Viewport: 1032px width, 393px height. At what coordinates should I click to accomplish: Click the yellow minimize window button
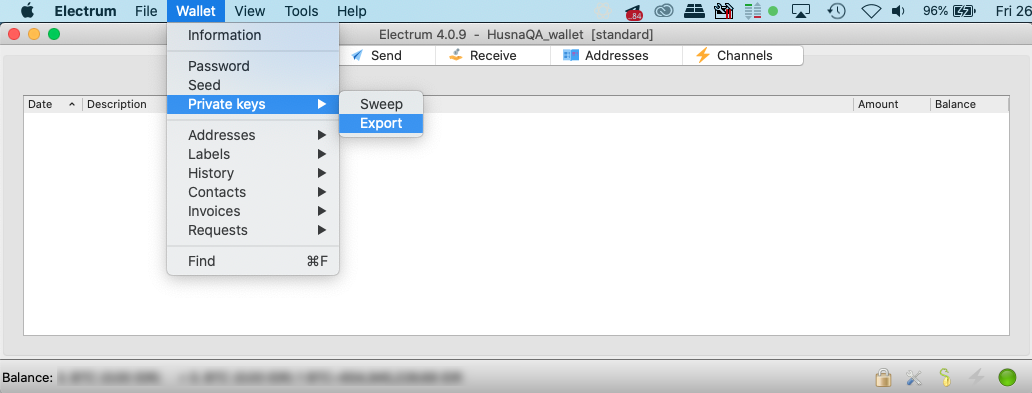pyautogui.click(x=34, y=34)
